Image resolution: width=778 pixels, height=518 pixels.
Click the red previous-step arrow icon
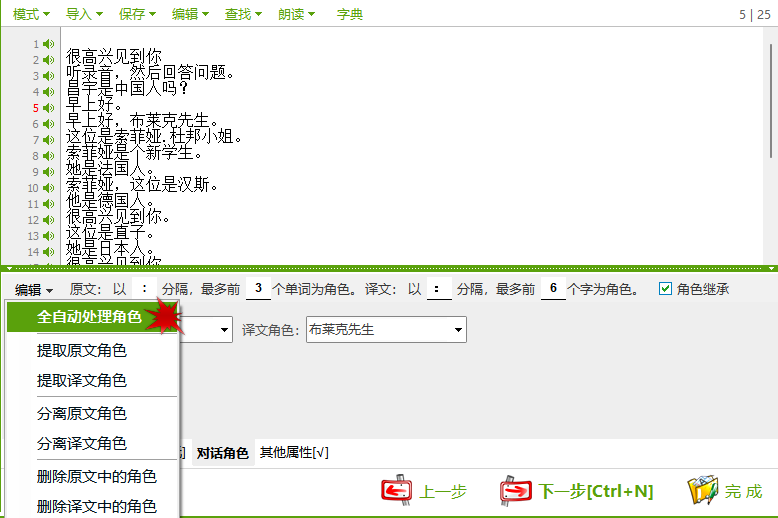coord(397,491)
